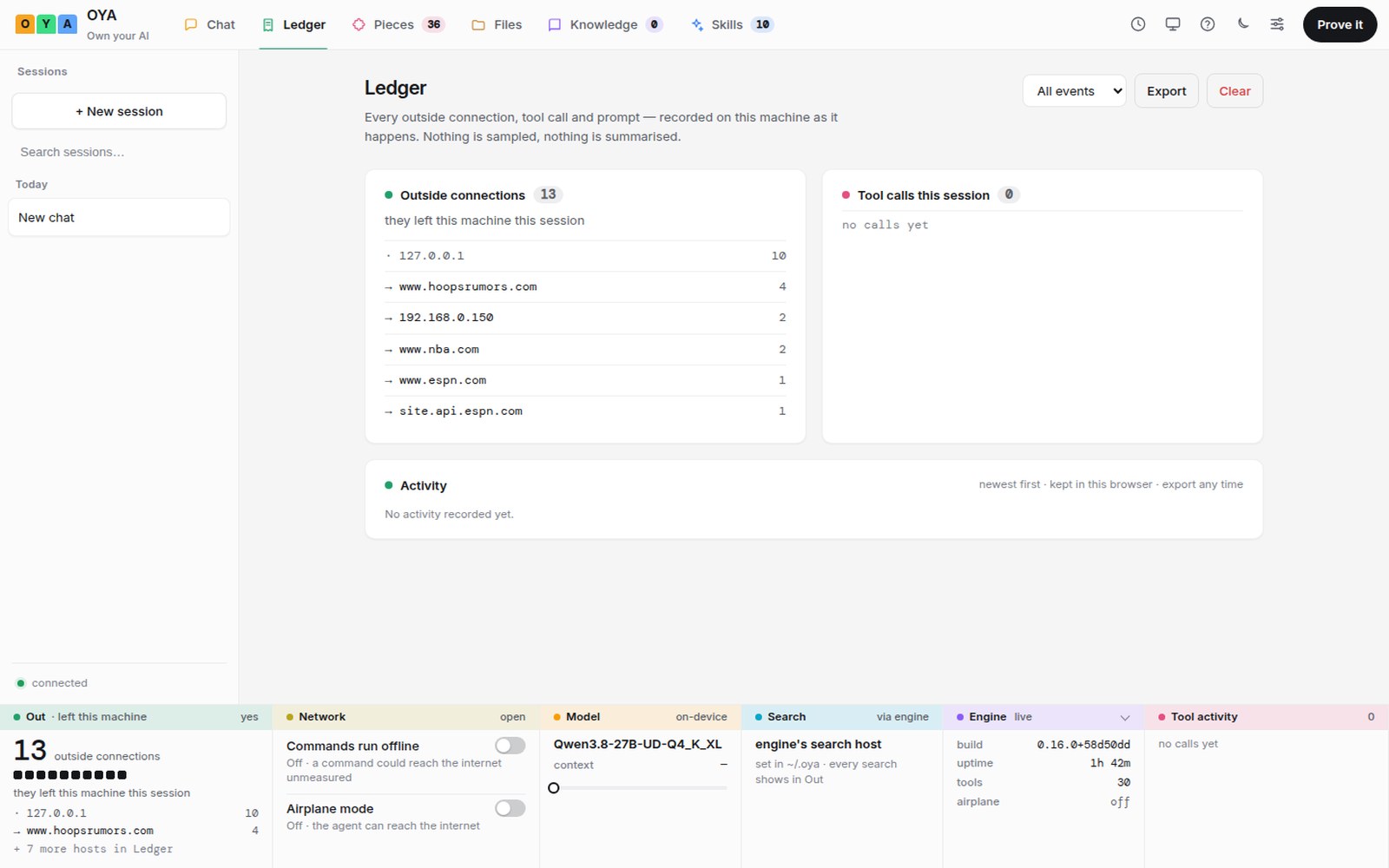Focus the Search sessions field

point(119,152)
